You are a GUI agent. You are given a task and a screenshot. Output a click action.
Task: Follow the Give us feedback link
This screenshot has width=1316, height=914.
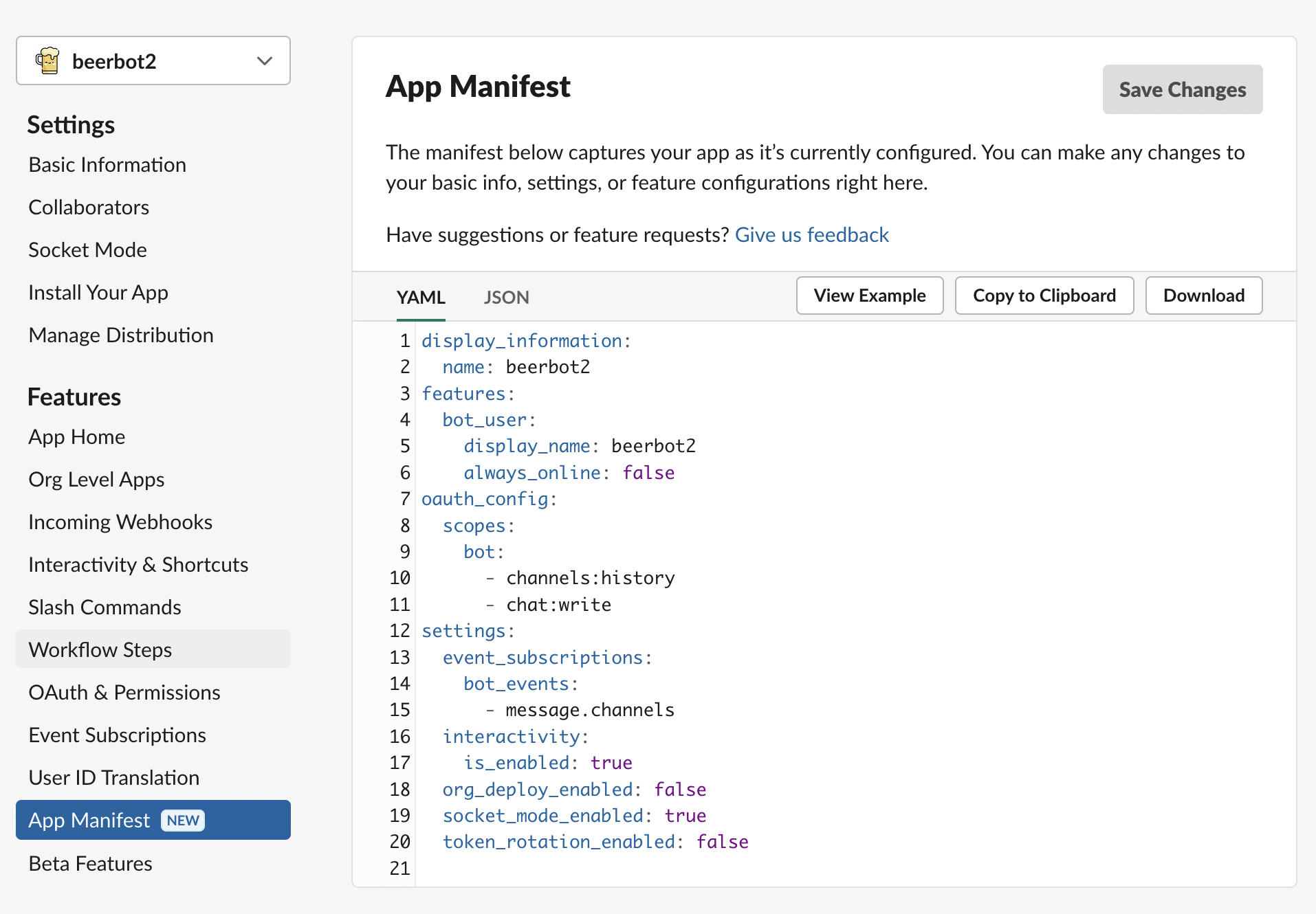(811, 235)
